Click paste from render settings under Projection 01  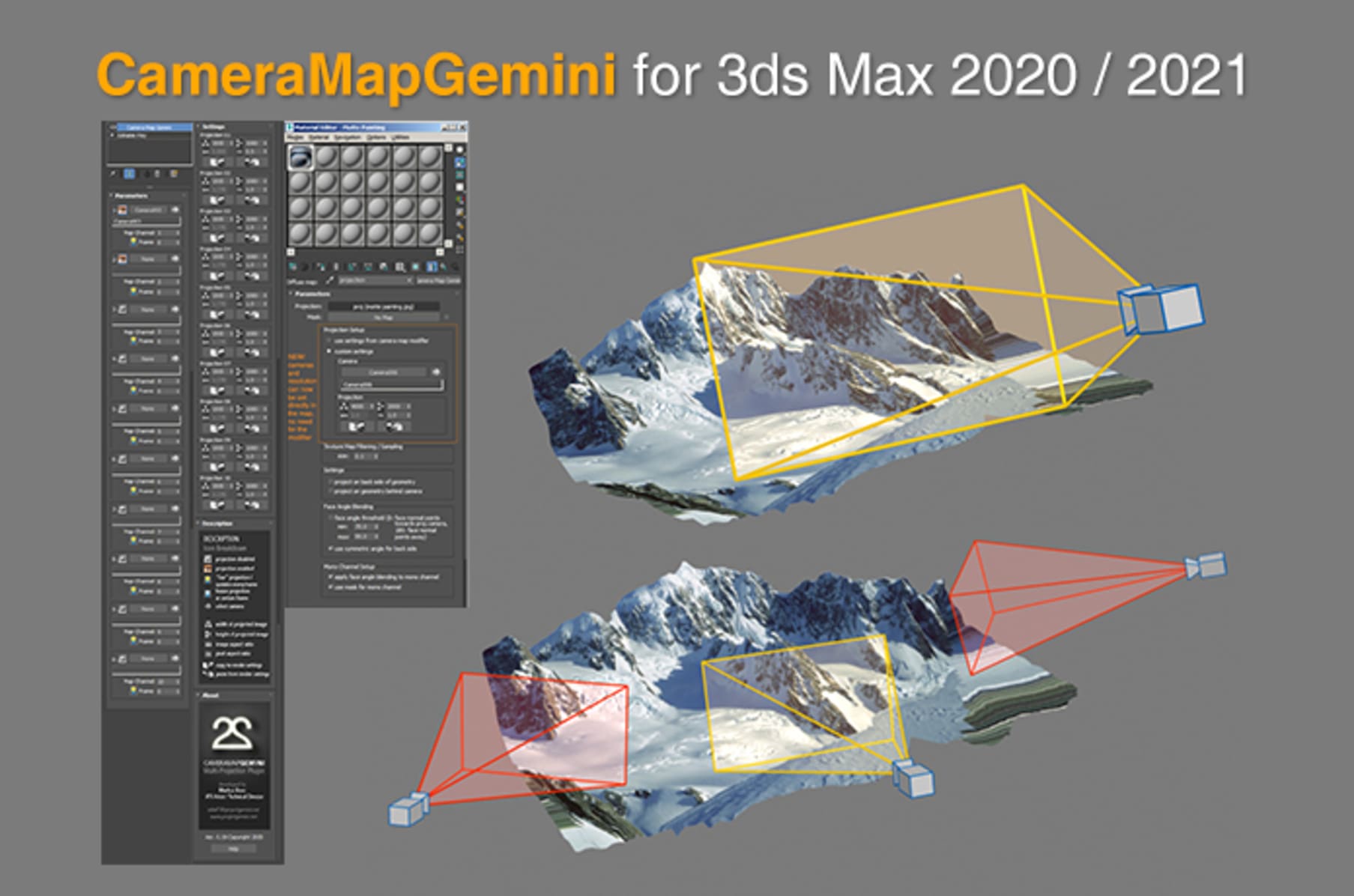coord(252,162)
